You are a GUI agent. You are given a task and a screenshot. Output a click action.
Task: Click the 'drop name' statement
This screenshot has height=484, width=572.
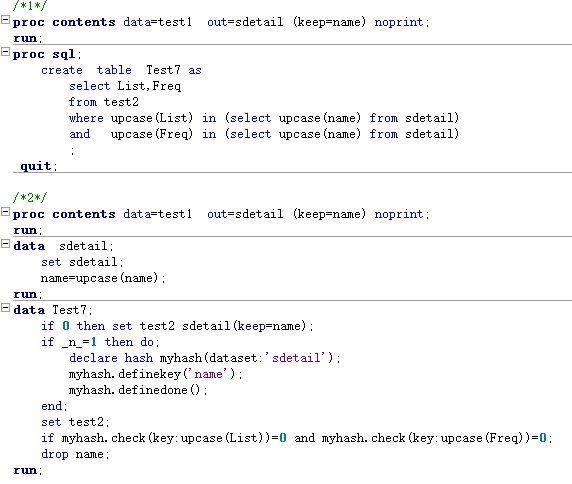pos(75,454)
